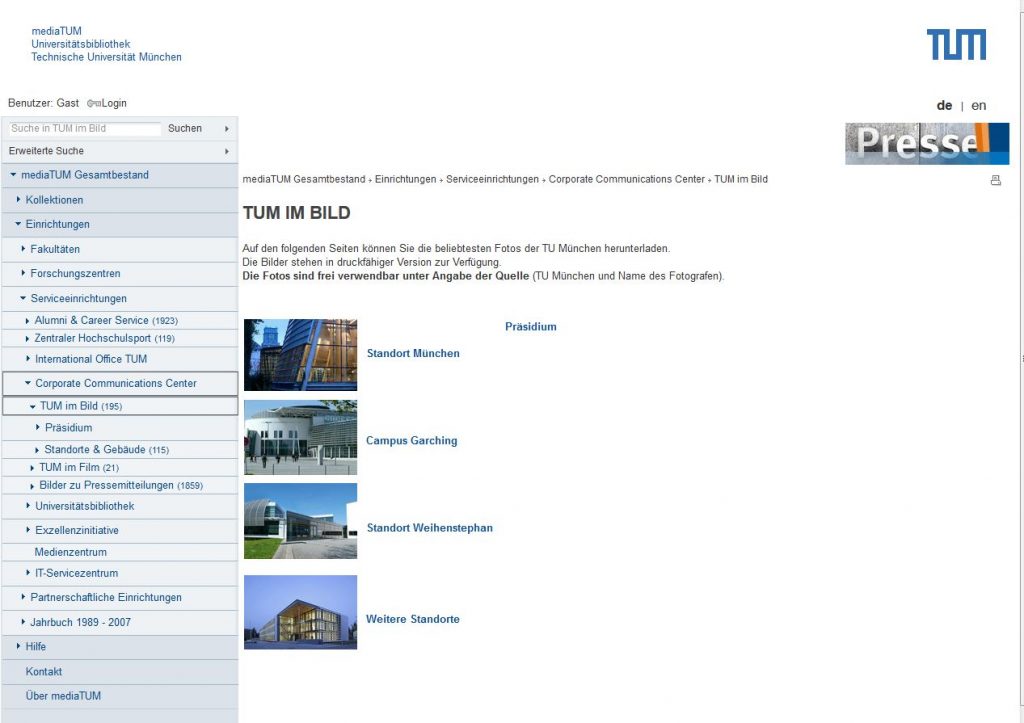The image size is (1024, 723).
Task: Open Partnerschaftliche Einrichtungen entry
Action: pos(106,597)
